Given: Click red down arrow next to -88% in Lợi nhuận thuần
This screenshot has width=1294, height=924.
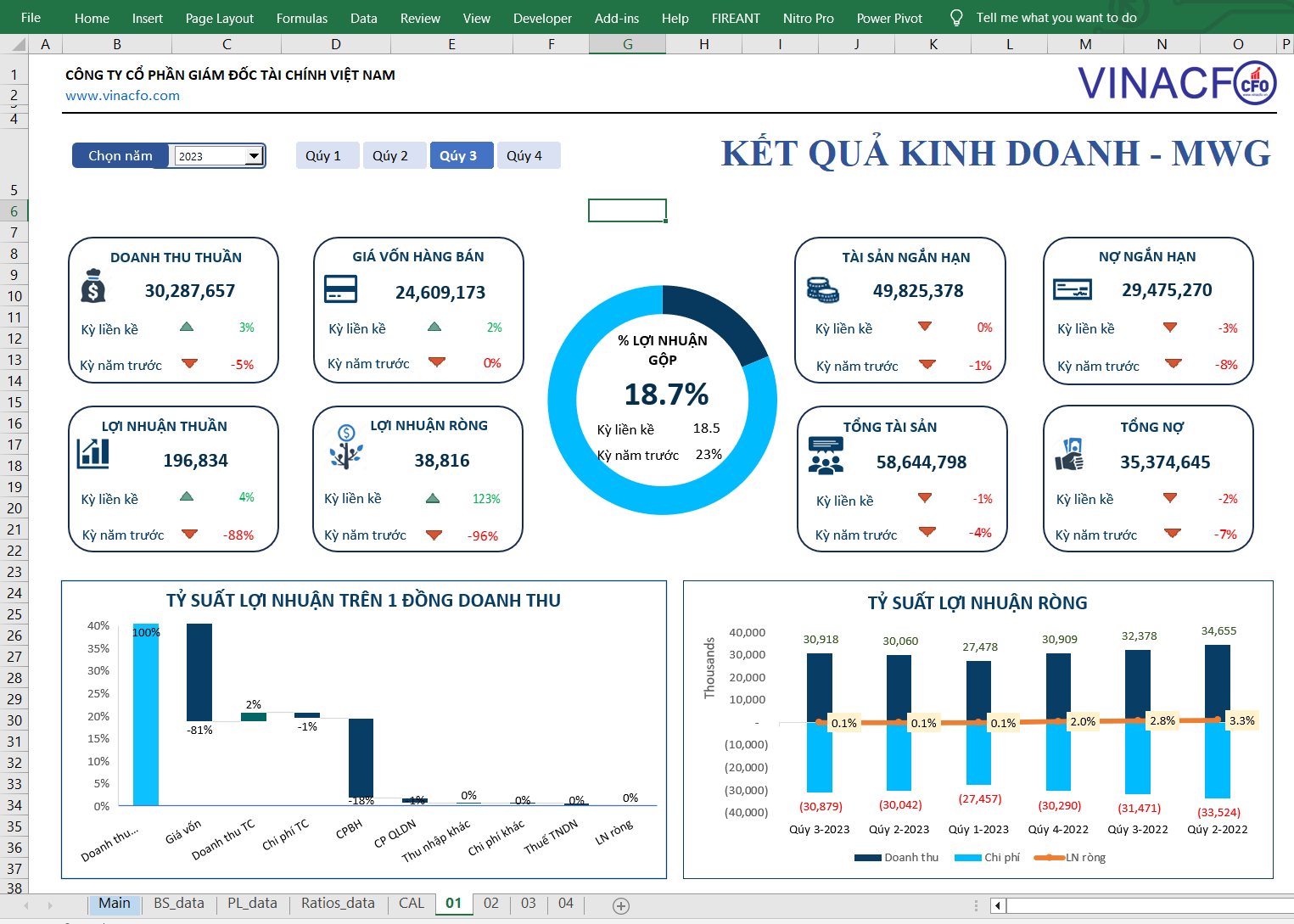Looking at the screenshot, I should pos(189,534).
